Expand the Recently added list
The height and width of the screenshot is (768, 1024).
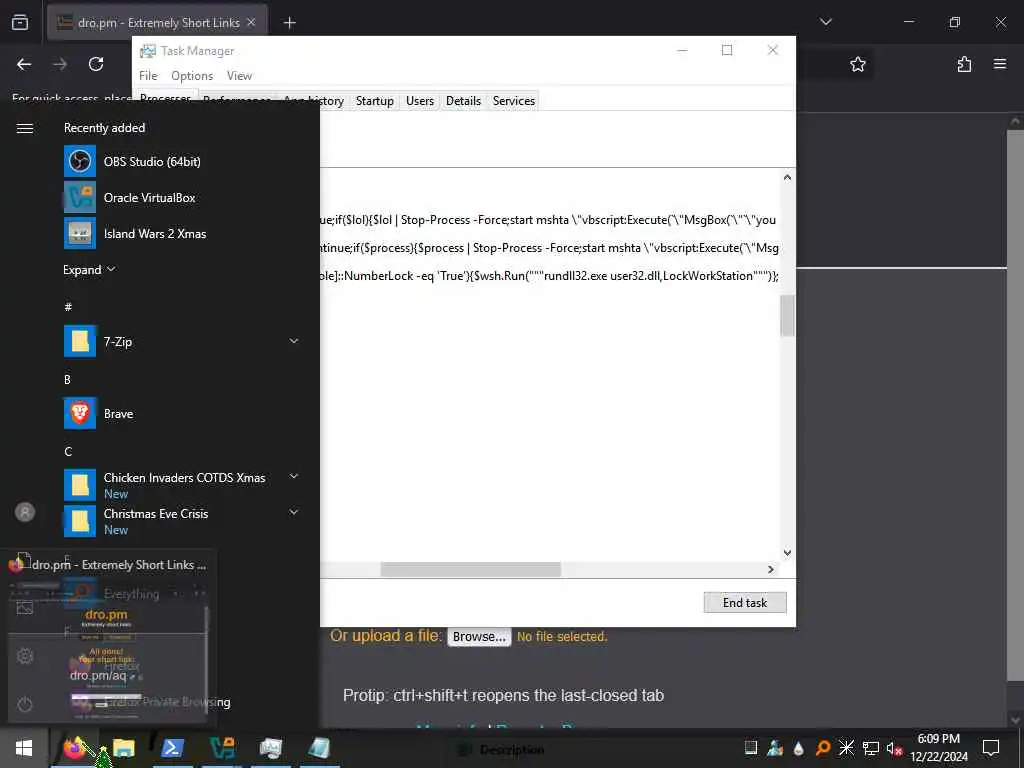(89, 270)
